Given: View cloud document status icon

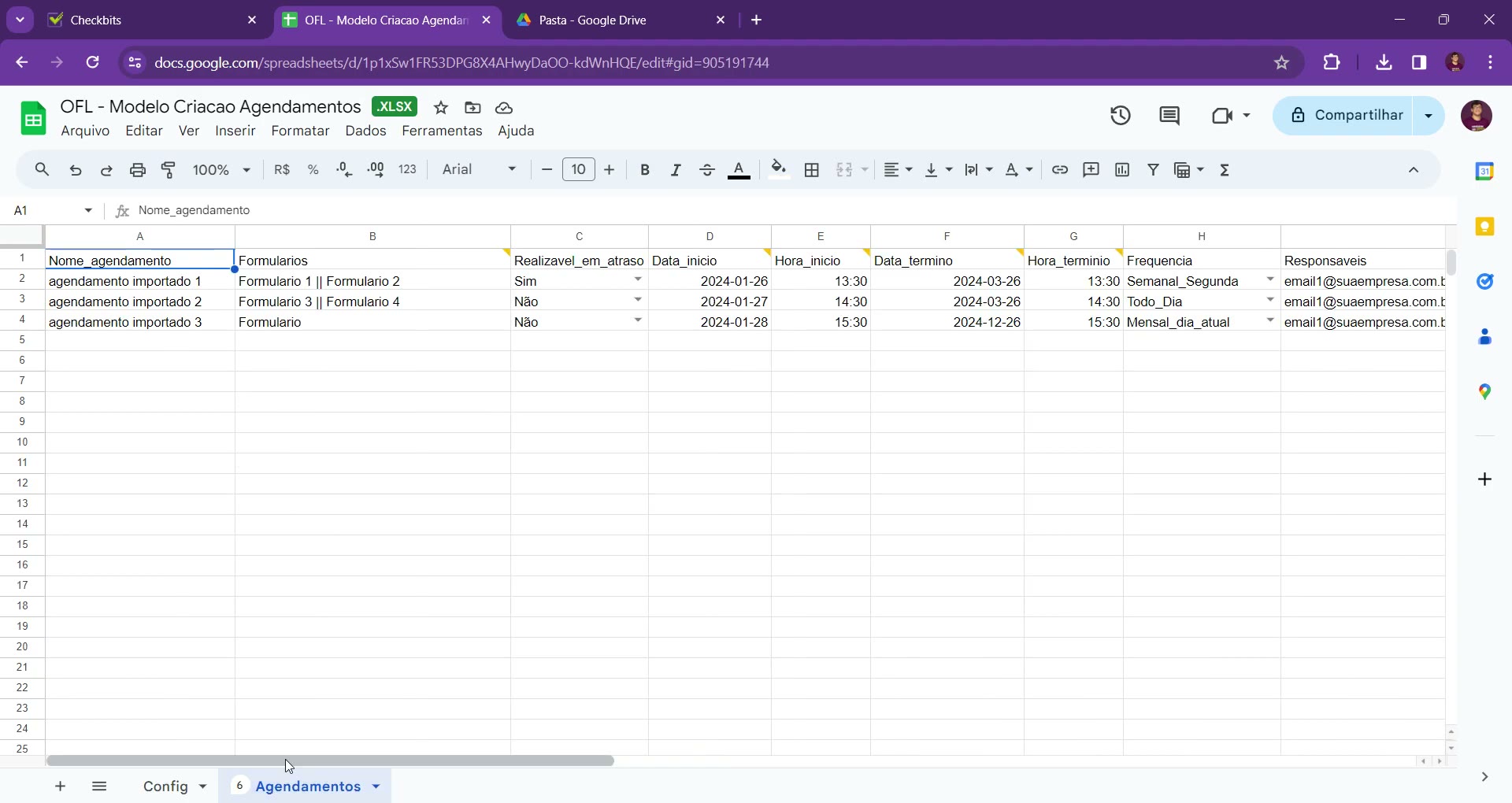Looking at the screenshot, I should [x=504, y=108].
